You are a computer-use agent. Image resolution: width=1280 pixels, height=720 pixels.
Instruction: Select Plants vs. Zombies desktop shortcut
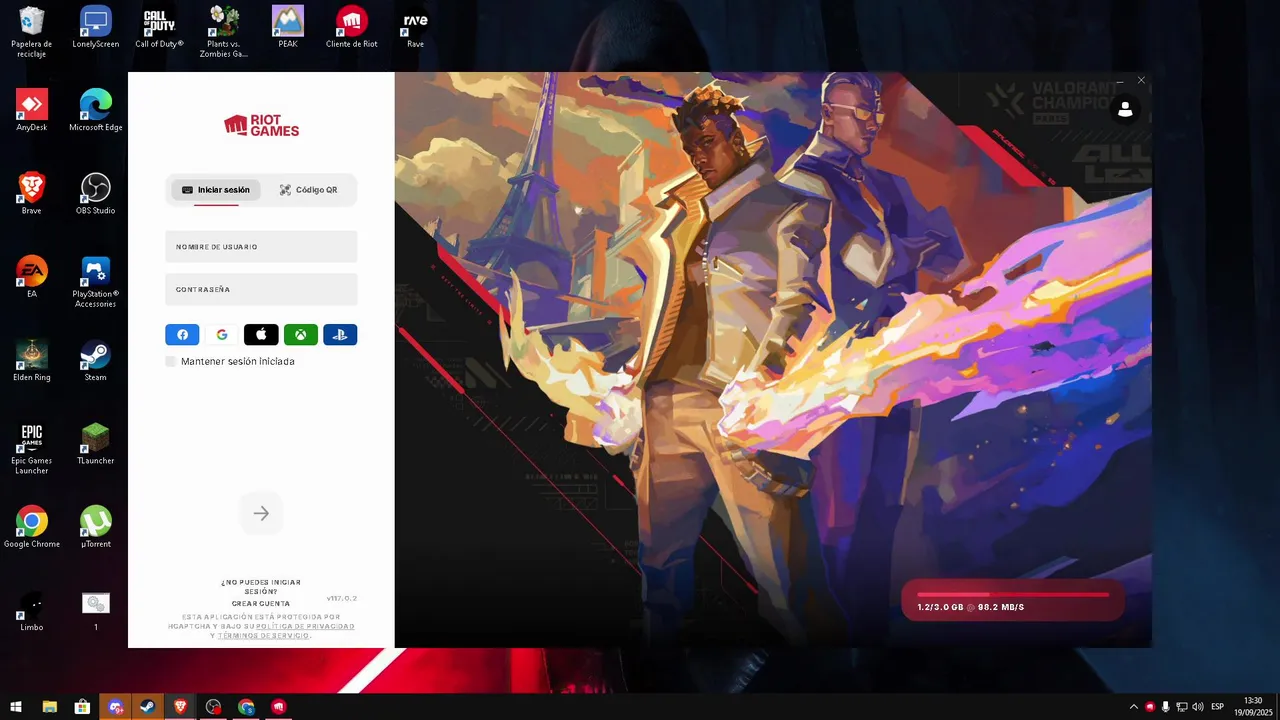(x=224, y=31)
